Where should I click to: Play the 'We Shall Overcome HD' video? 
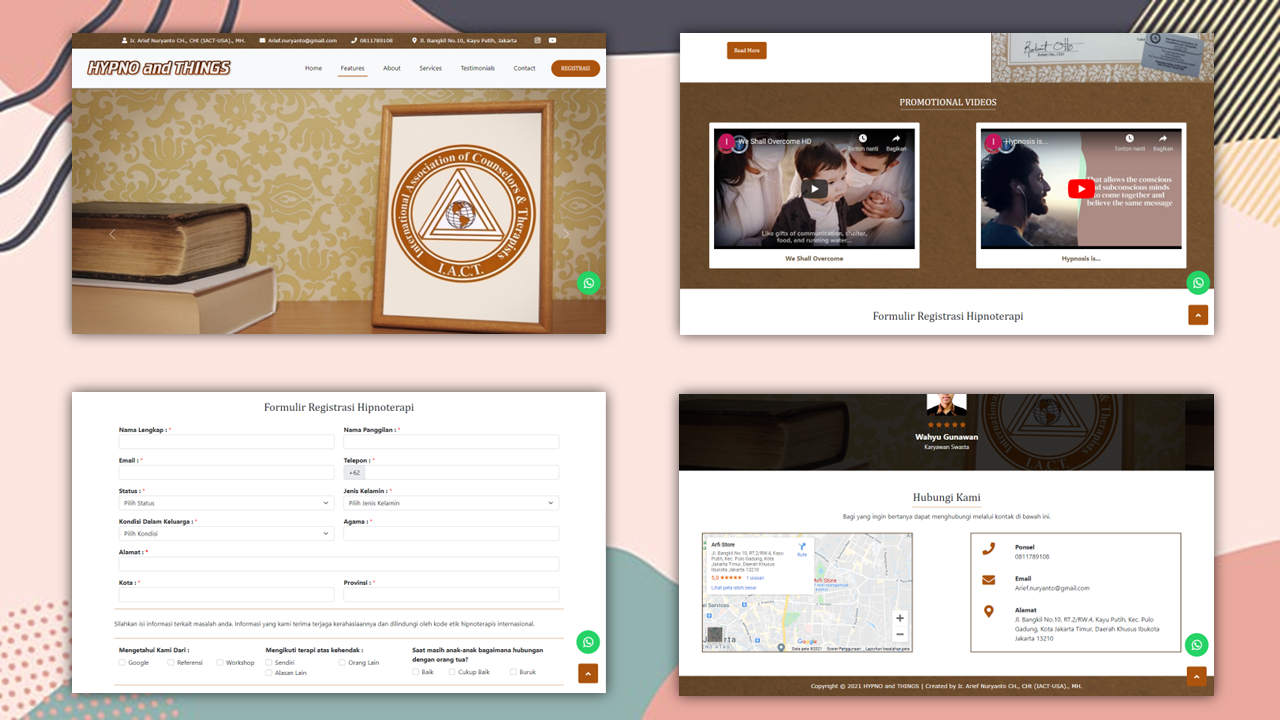click(814, 188)
